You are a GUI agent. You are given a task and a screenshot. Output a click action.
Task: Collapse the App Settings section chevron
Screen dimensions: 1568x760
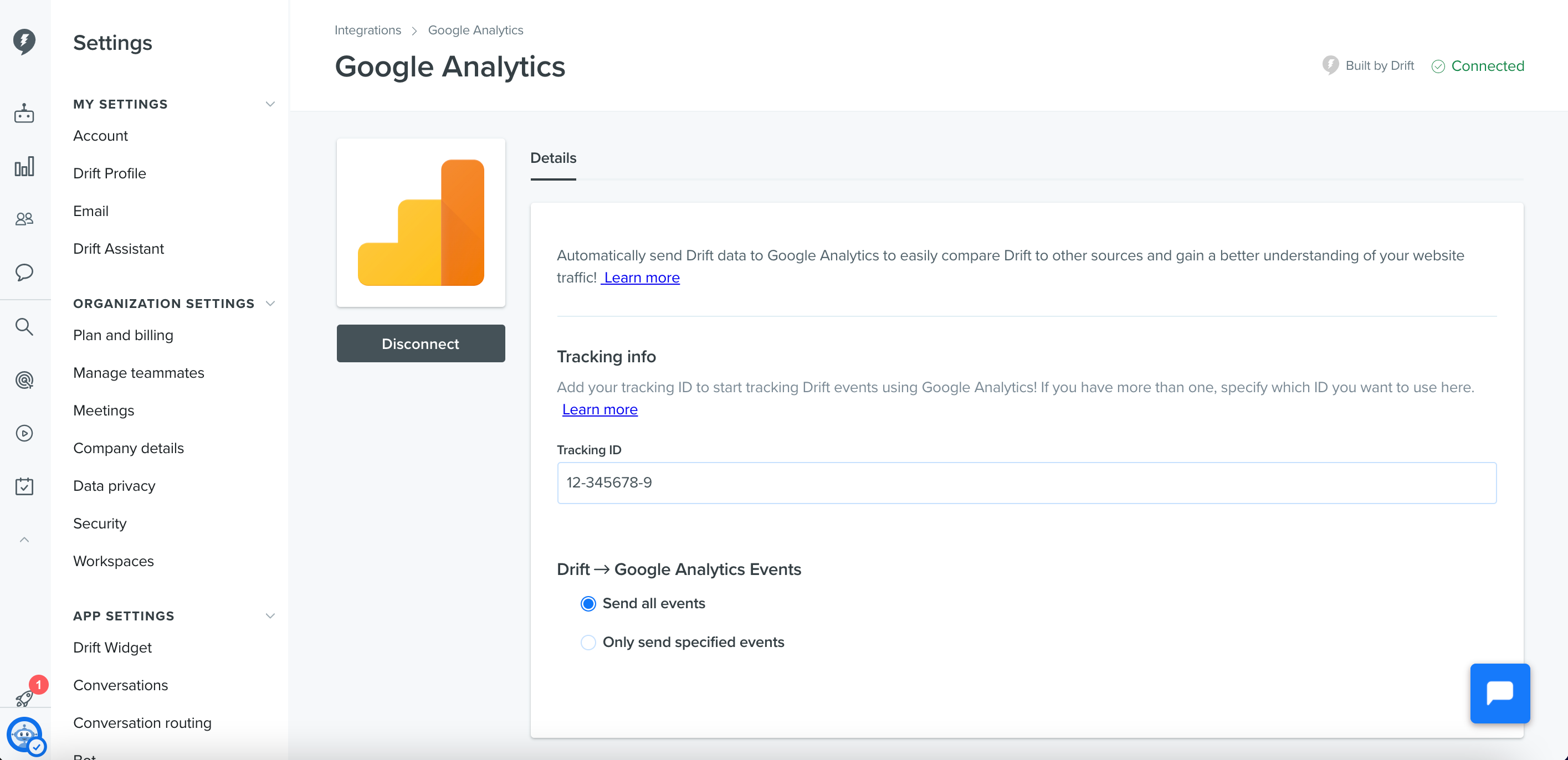click(270, 616)
